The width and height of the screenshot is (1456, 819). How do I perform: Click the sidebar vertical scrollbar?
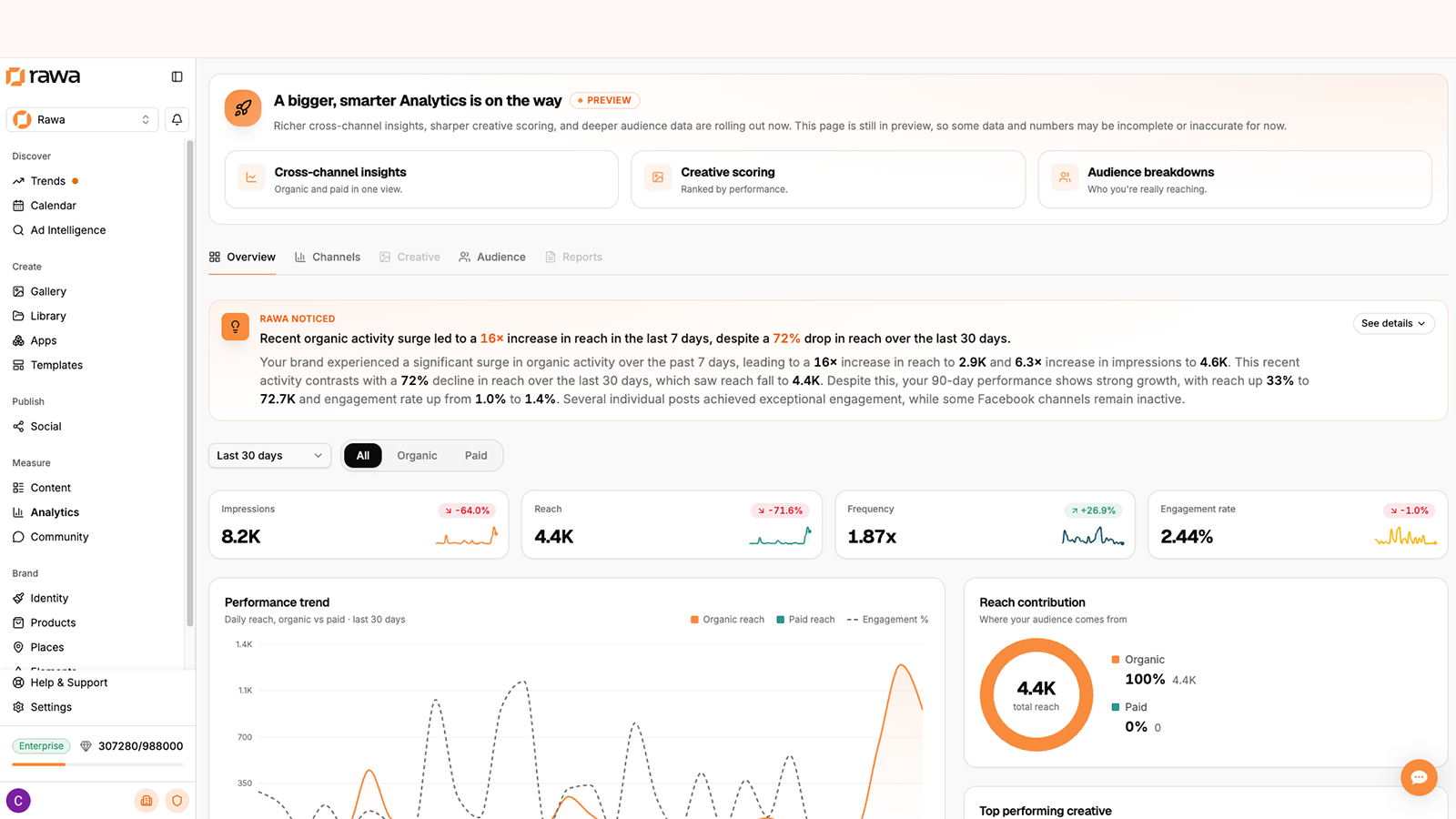(x=189, y=382)
